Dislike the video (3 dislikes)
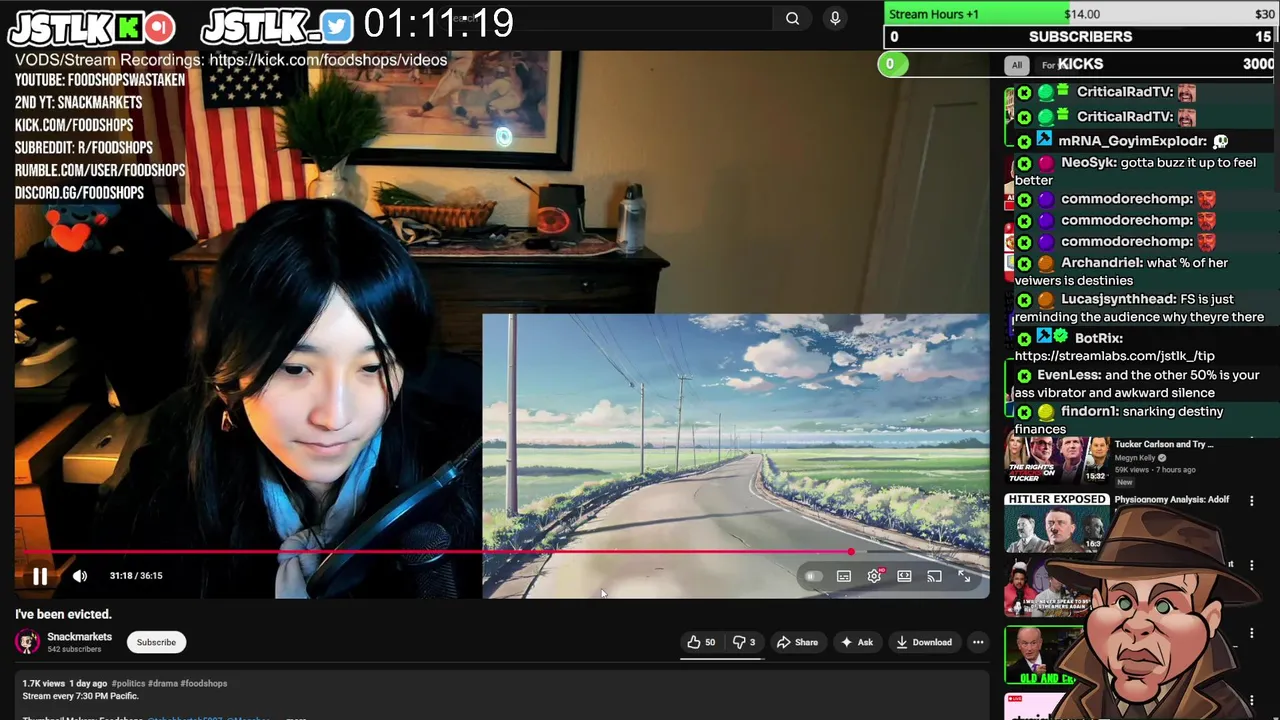Viewport: 1280px width, 720px height. [x=744, y=642]
